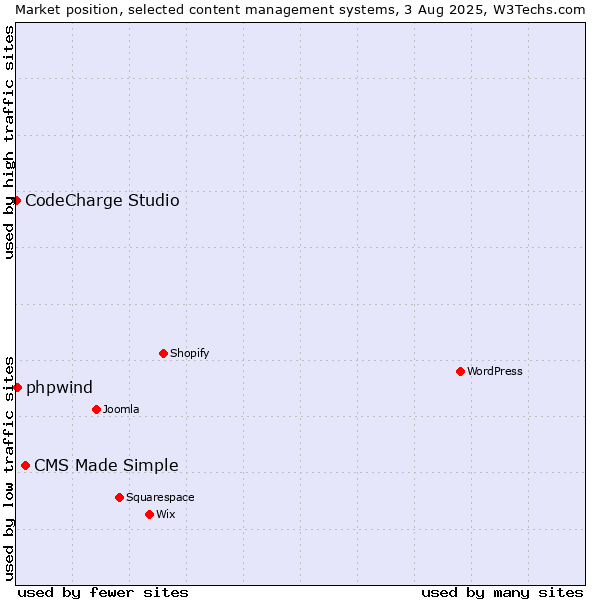Viewport: 600px width, 600px height.
Task: Click the red Squarespace data point
Action: pyautogui.click(x=119, y=497)
